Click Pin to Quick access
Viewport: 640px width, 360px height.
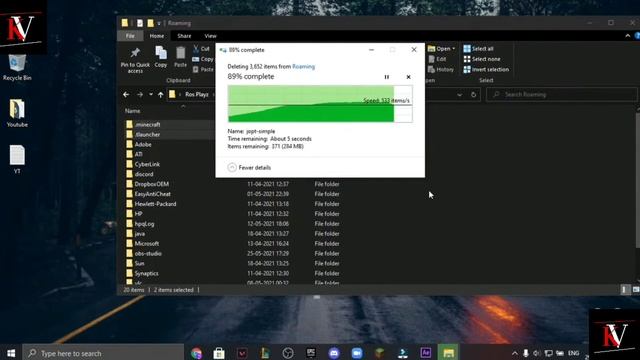tap(135, 60)
